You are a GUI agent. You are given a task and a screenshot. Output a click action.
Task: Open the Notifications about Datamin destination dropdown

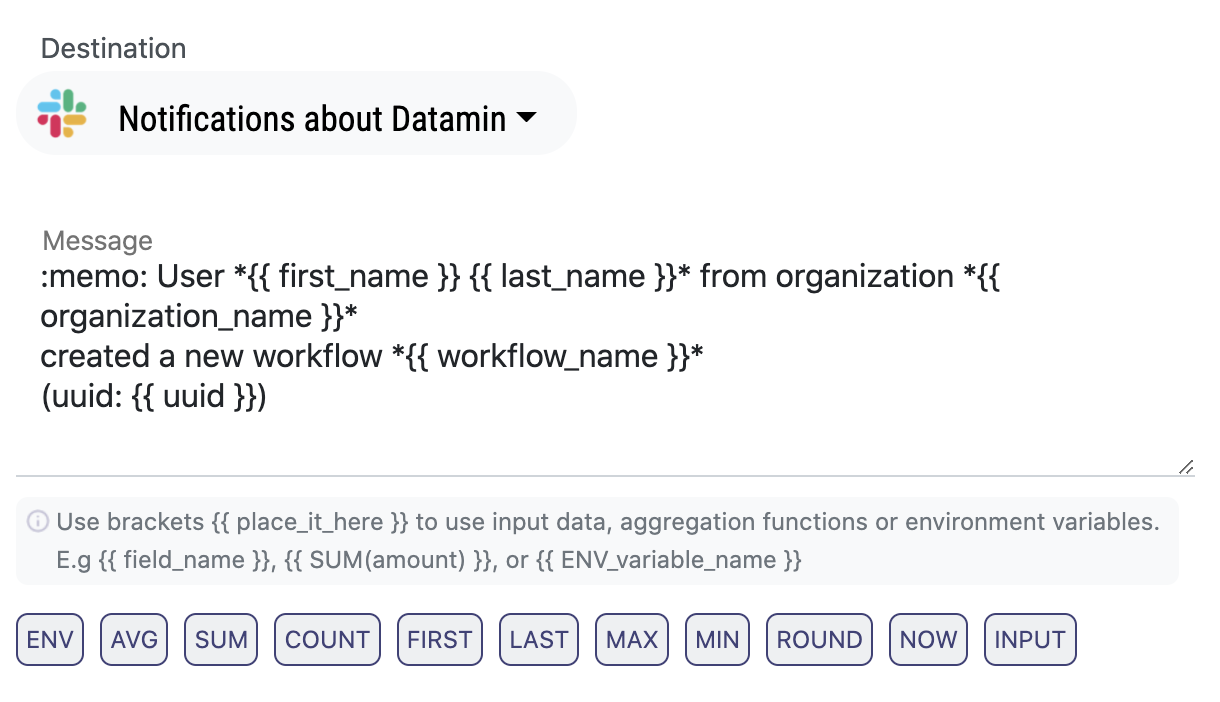coord(310,120)
